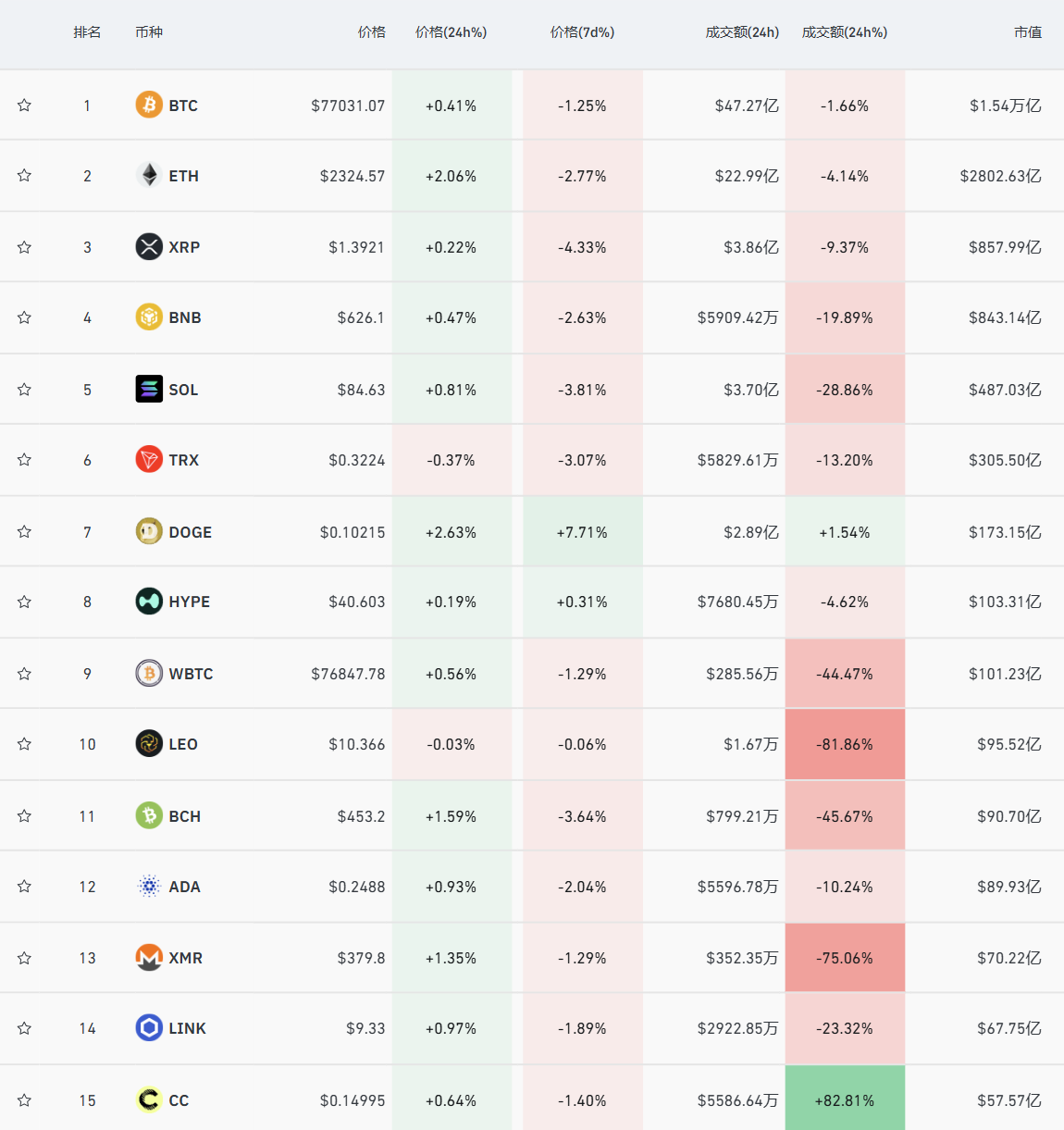Add TRX to favorites via star
1064x1130 pixels.
point(25,460)
